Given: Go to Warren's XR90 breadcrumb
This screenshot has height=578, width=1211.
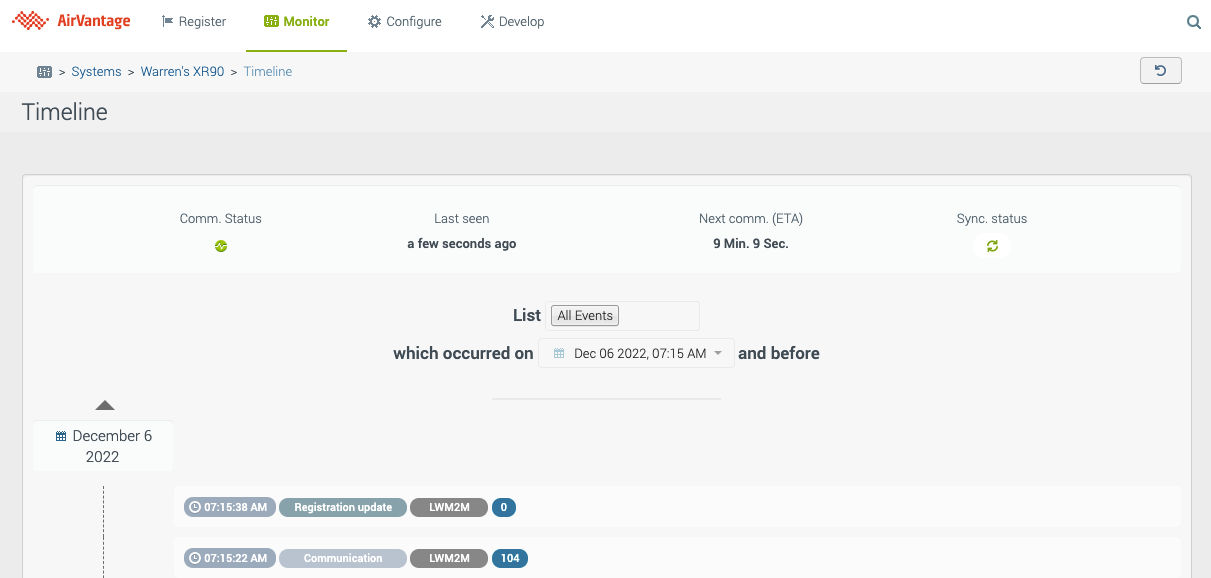Looking at the screenshot, I should 182,72.
